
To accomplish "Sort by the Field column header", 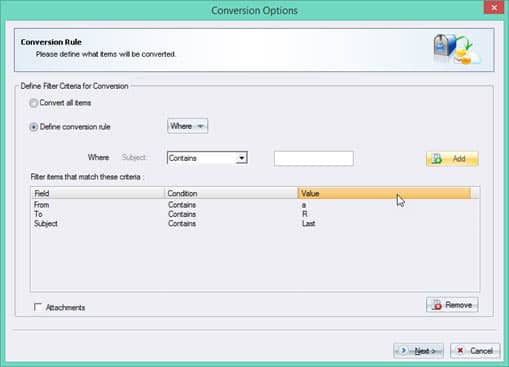I will click(x=98, y=193).
